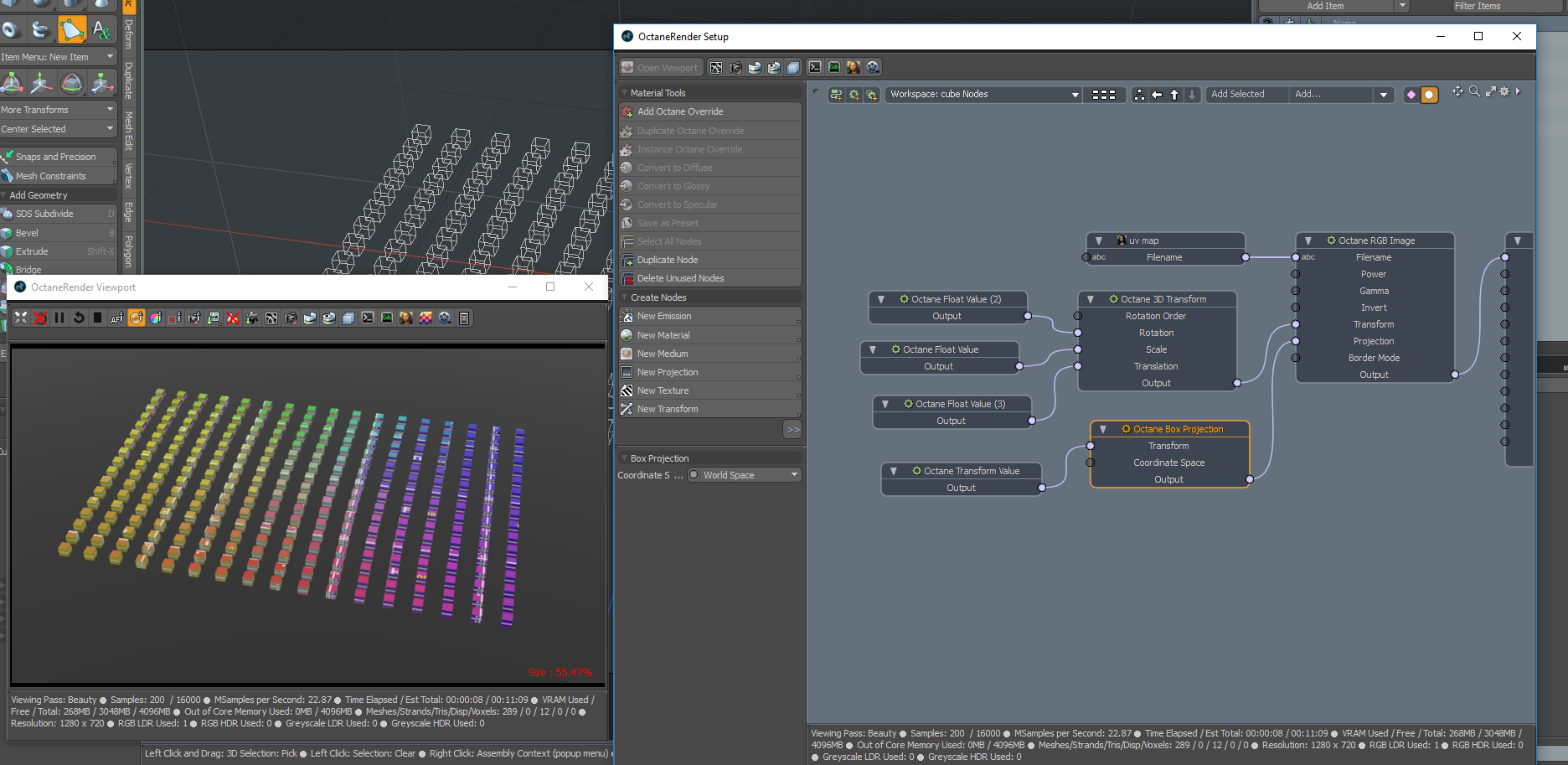The width and height of the screenshot is (1568, 765).
Task: Click the Open Viewport button
Action: click(x=660, y=67)
